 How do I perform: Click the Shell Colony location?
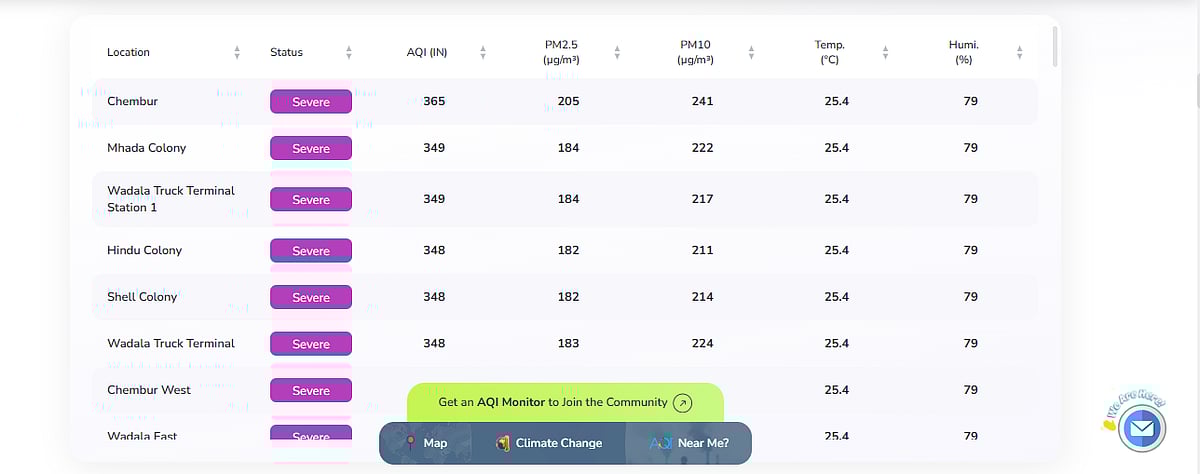(142, 297)
